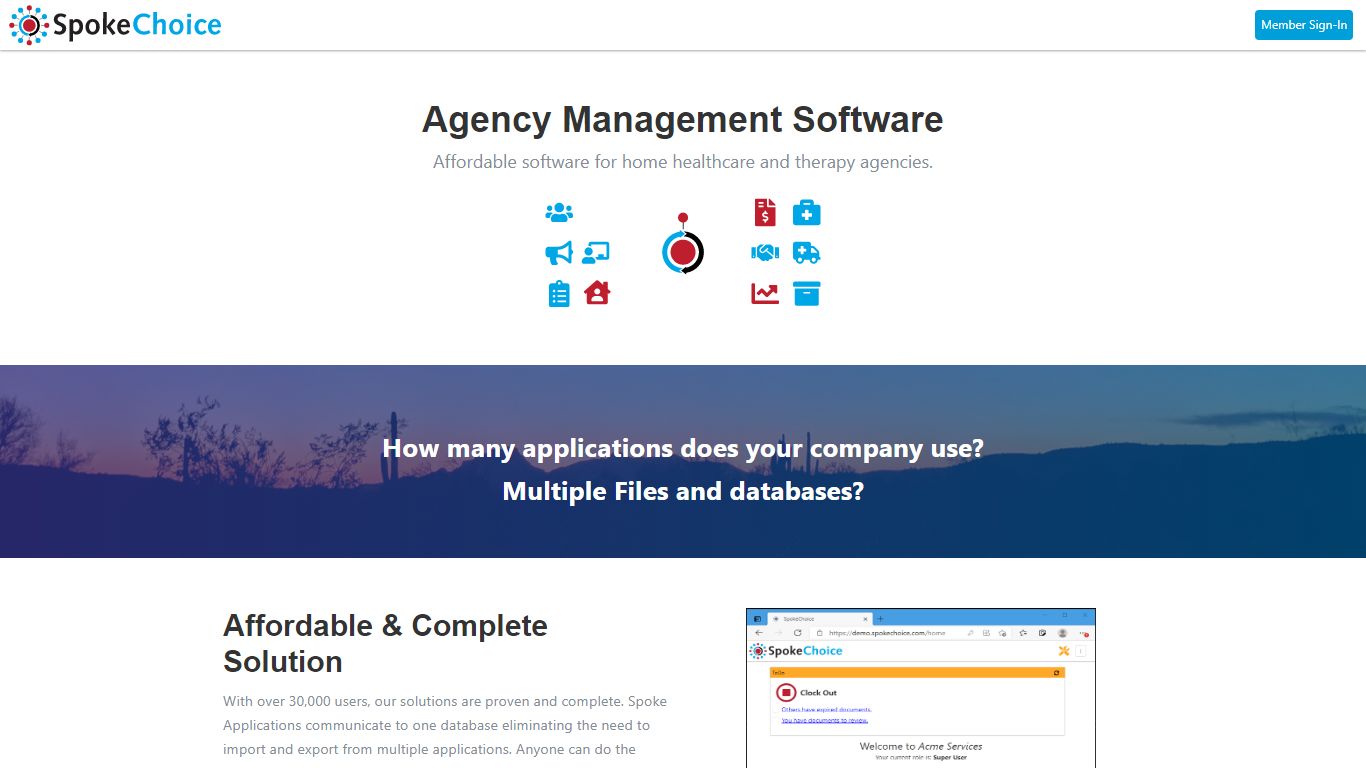Screen dimensions: 1366x768
Task: Click the Clock Out icon in the screenshot
Action: [x=786, y=692]
